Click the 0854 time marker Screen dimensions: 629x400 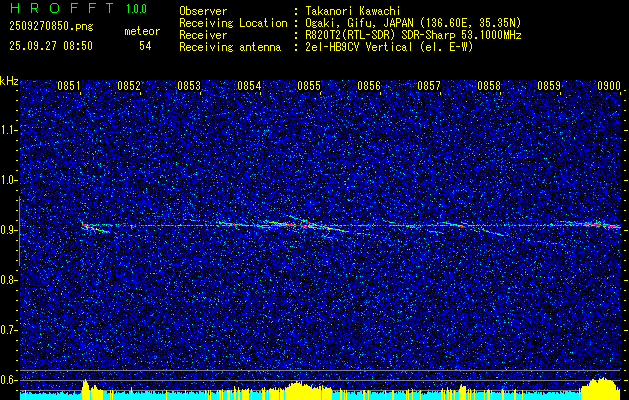point(249,86)
